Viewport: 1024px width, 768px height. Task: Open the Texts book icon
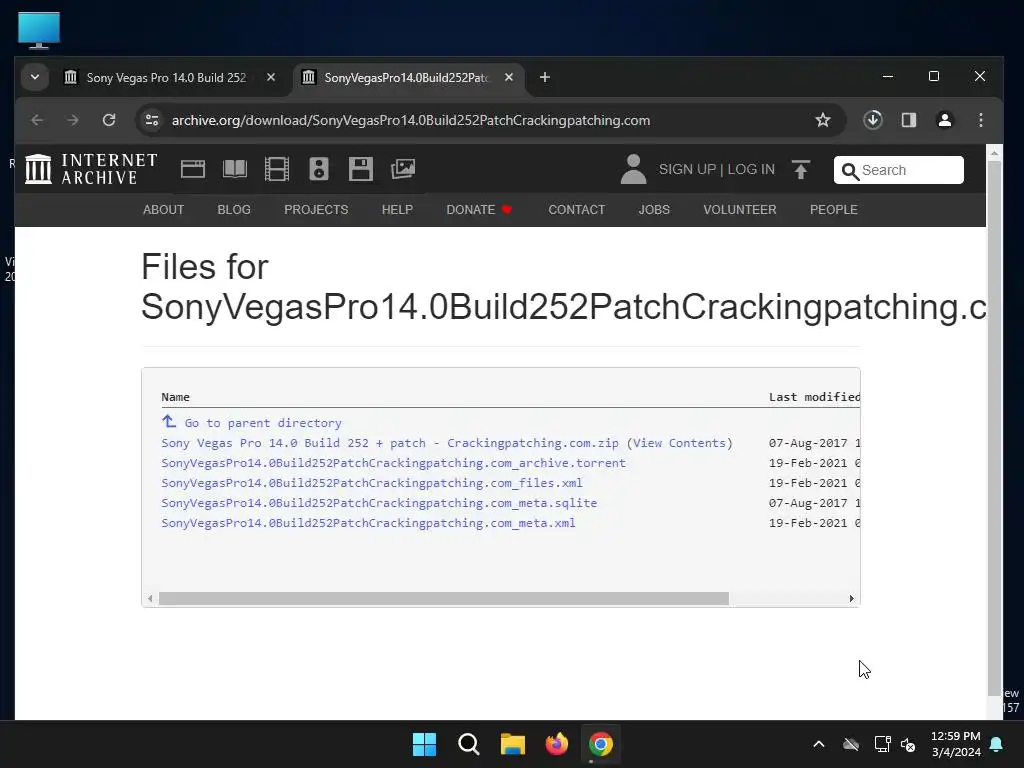pyautogui.click(x=234, y=169)
